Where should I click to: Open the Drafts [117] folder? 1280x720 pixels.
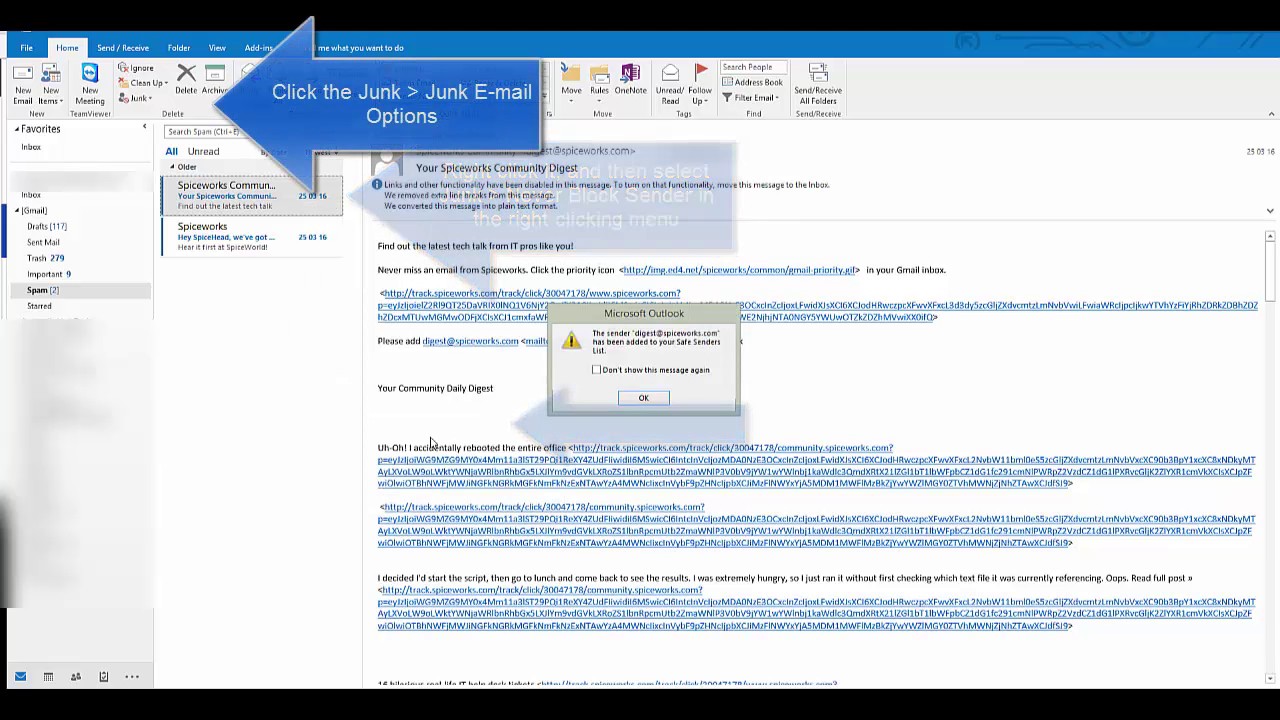[46, 226]
